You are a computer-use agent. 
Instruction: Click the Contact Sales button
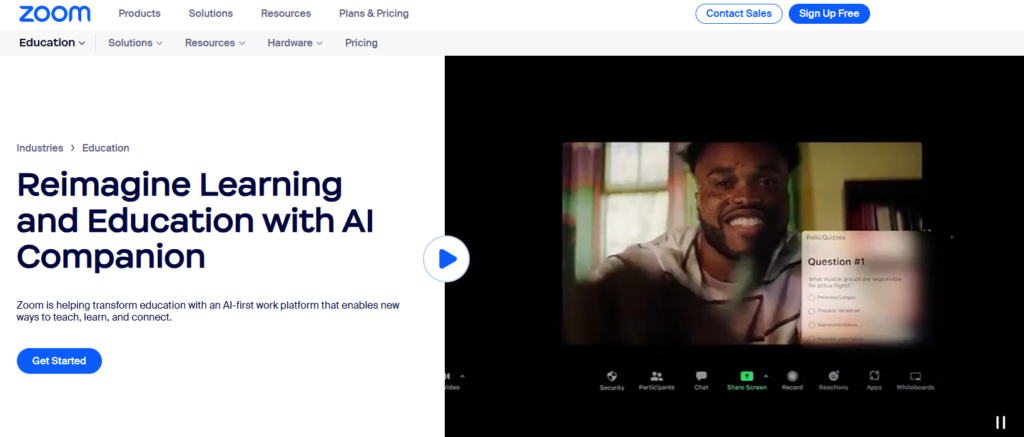tap(739, 14)
